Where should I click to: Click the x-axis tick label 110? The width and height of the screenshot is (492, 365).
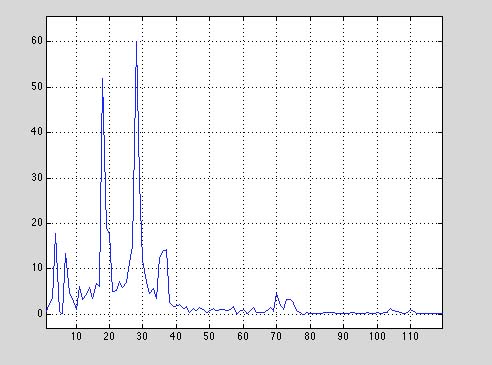410,336
